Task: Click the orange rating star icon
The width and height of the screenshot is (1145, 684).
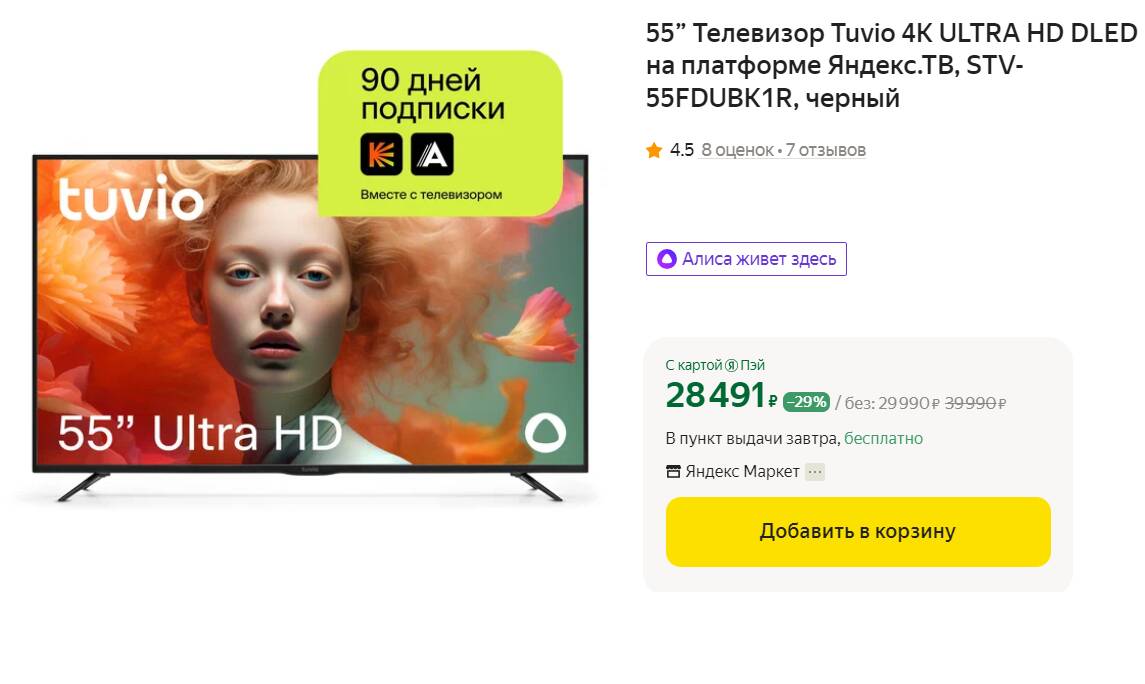Action: [x=654, y=150]
